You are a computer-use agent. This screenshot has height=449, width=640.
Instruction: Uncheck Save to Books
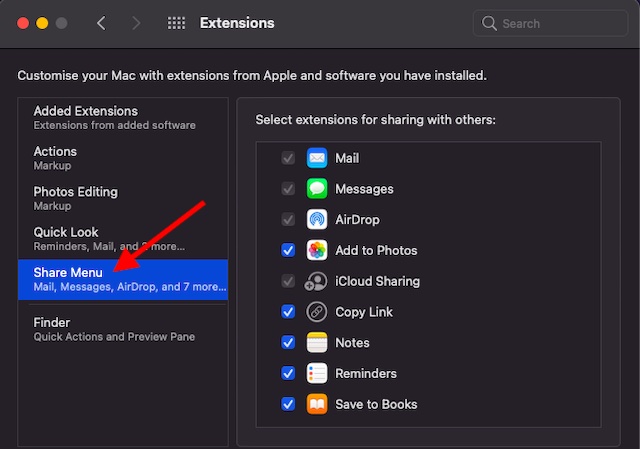(288, 404)
